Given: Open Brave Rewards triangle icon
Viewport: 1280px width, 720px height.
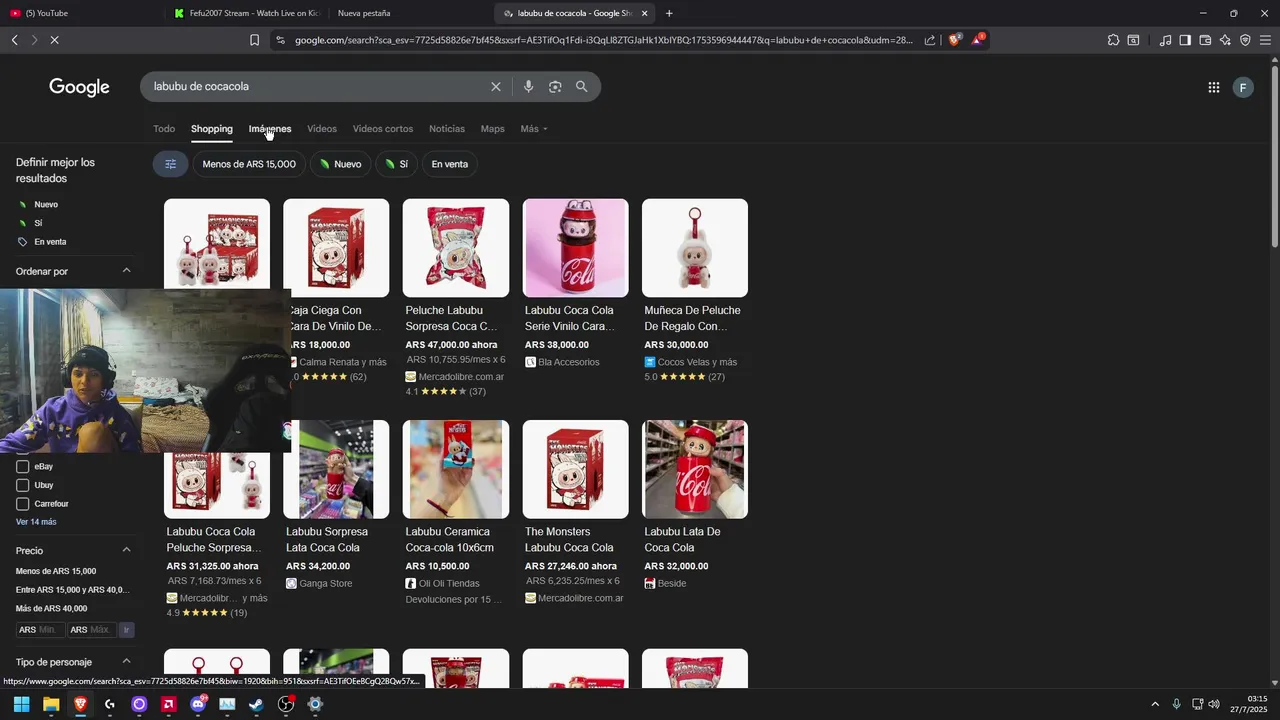Looking at the screenshot, I should (x=977, y=40).
